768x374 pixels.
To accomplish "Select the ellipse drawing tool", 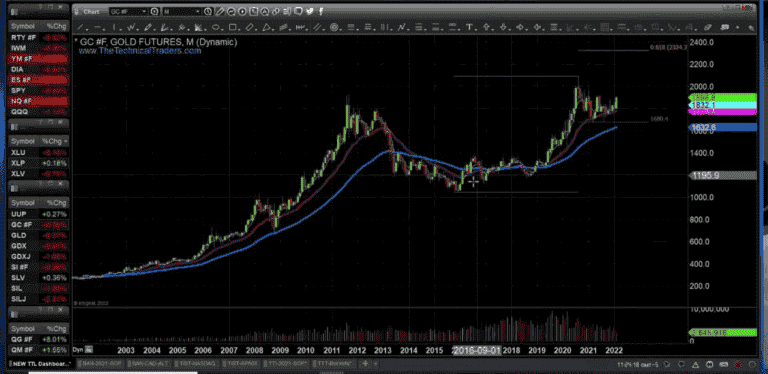I will point(216,27).
